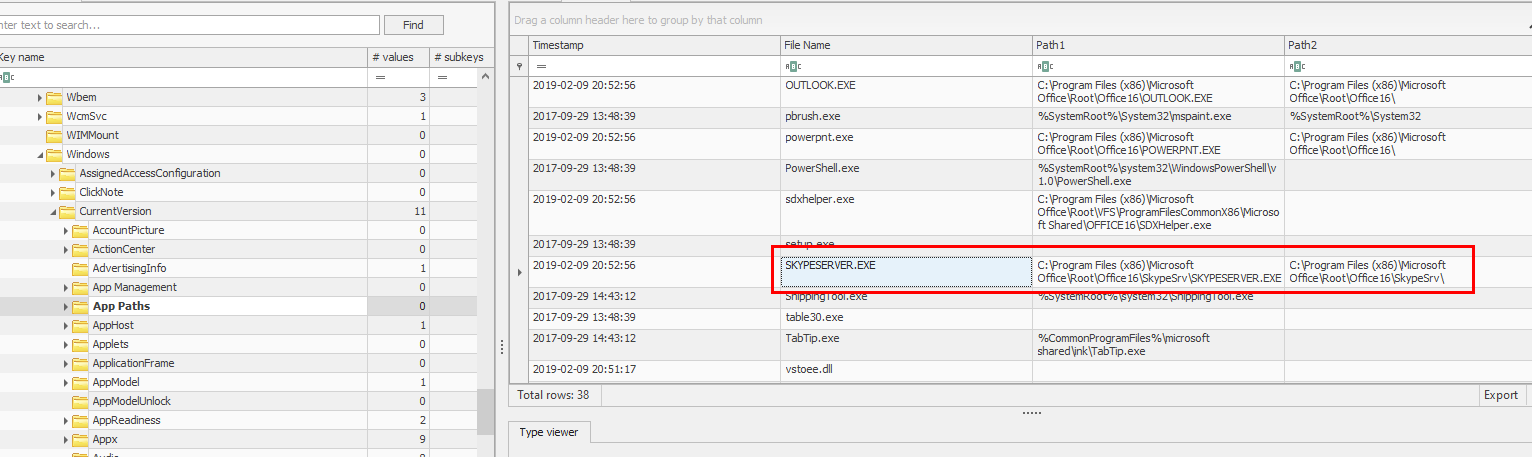The width and height of the screenshot is (1532, 457).
Task: Click the registry key search text field
Action: click(x=188, y=25)
